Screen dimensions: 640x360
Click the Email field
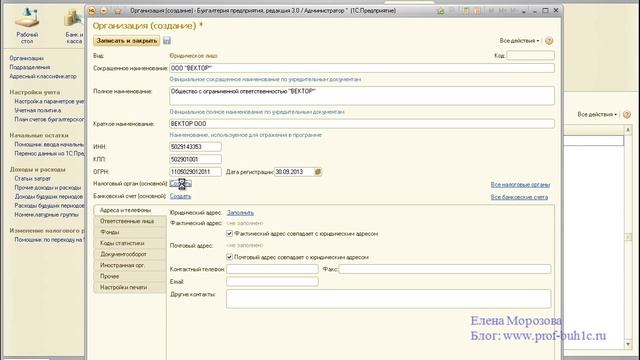tap(272, 282)
